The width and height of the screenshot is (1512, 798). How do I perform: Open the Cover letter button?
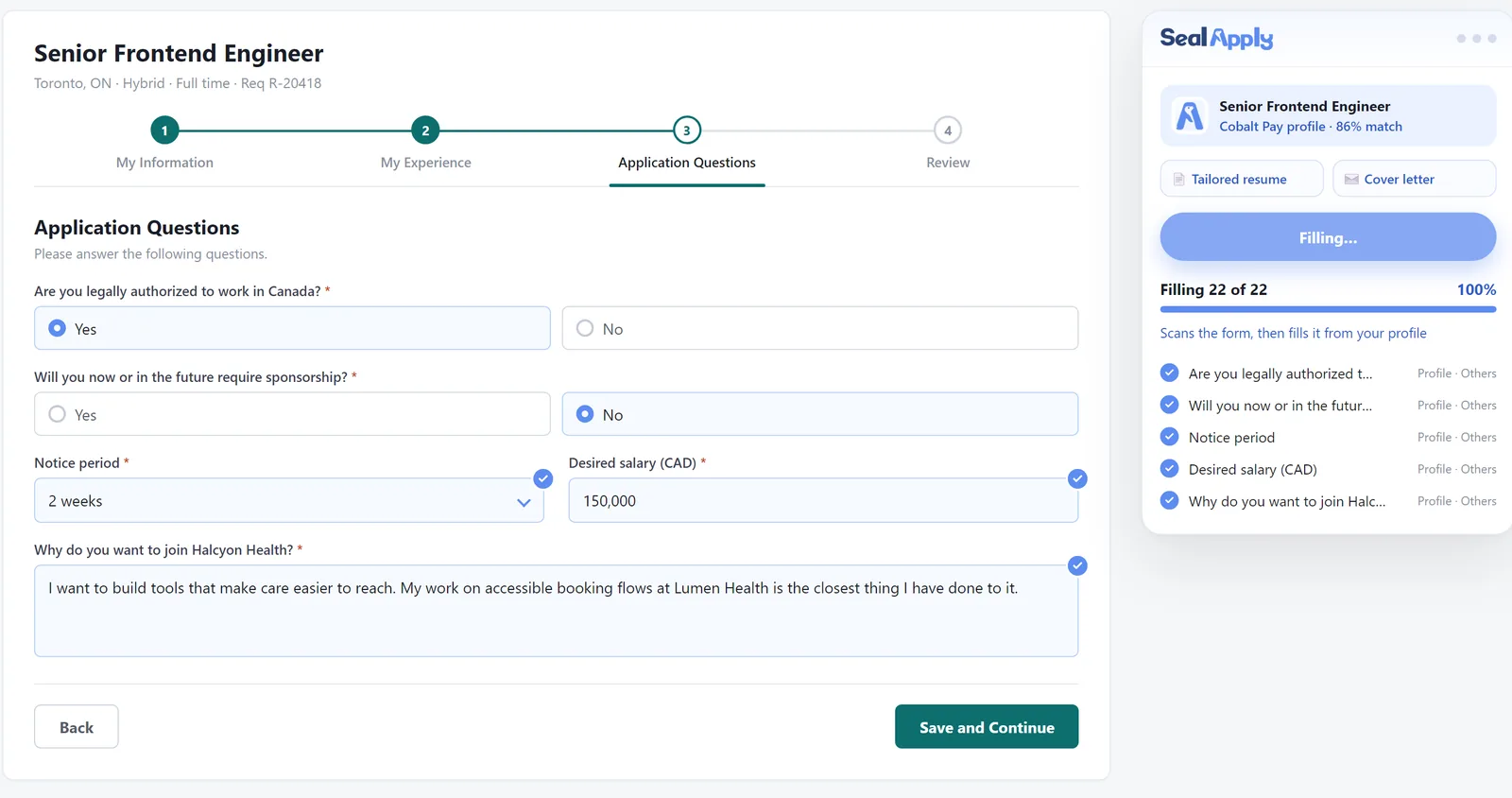pyautogui.click(x=1415, y=179)
